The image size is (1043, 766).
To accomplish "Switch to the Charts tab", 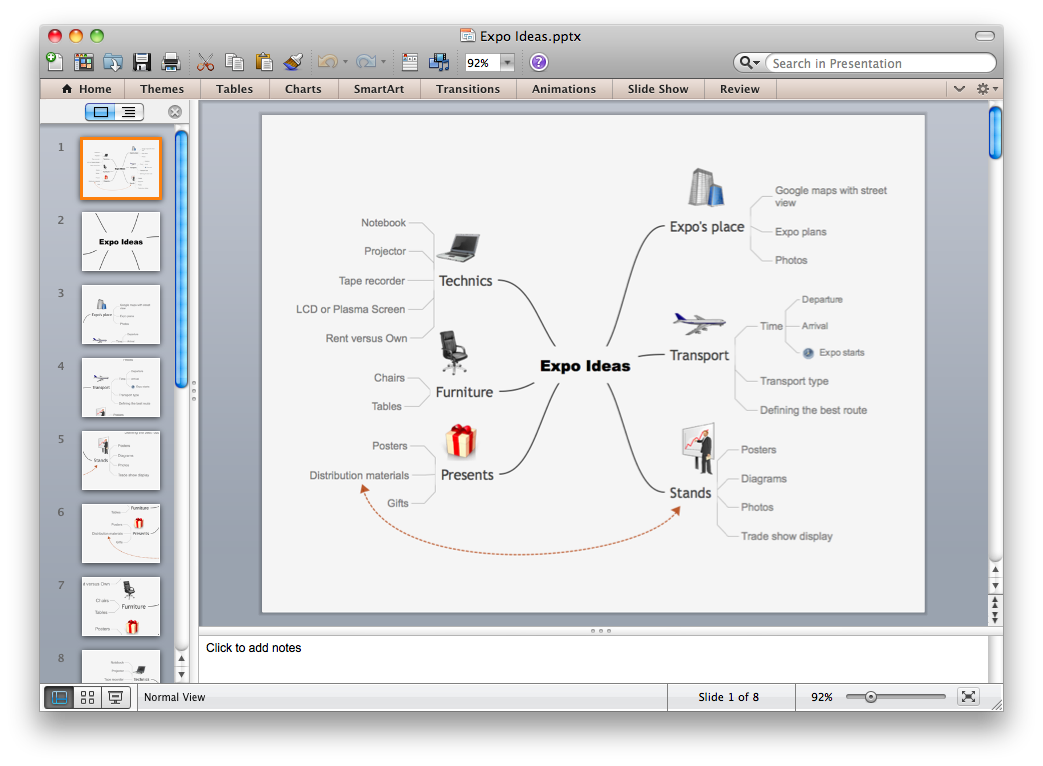I will (x=303, y=88).
